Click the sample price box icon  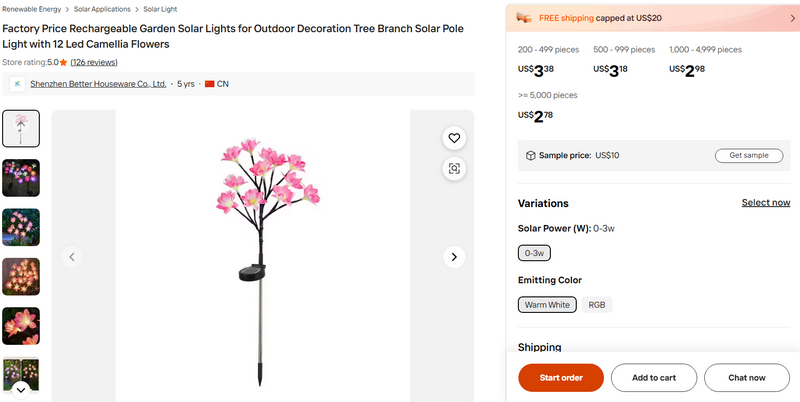coord(531,155)
